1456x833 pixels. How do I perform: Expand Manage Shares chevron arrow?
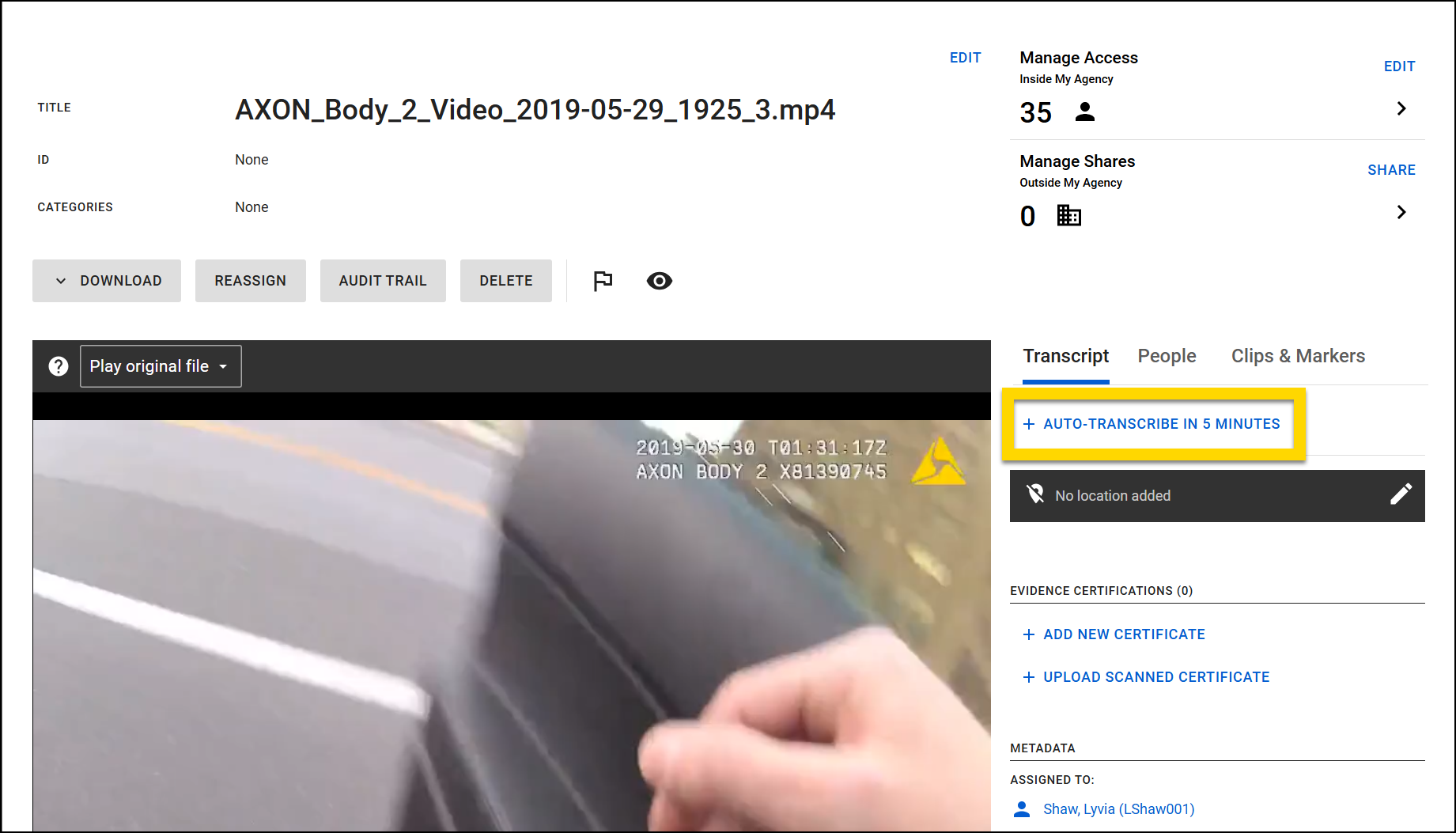[1401, 212]
